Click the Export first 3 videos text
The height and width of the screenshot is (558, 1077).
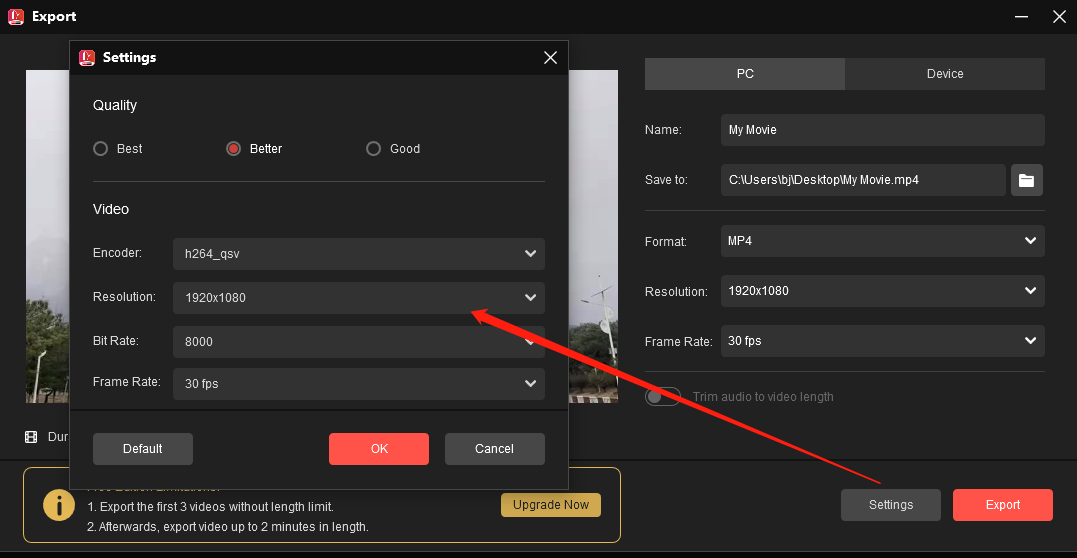(x=210, y=507)
